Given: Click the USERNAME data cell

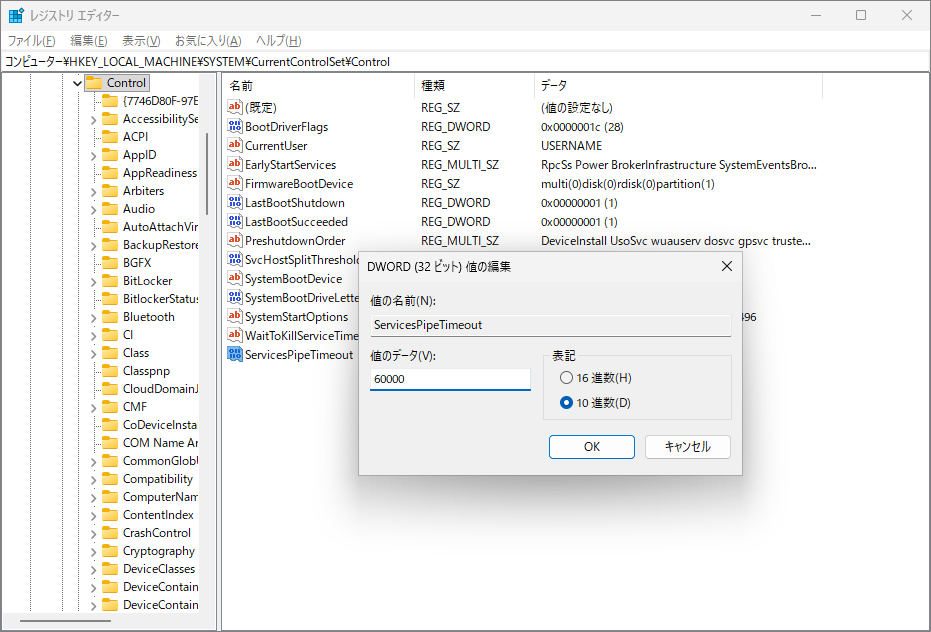Looking at the screenshot, I should pos(571,146).
